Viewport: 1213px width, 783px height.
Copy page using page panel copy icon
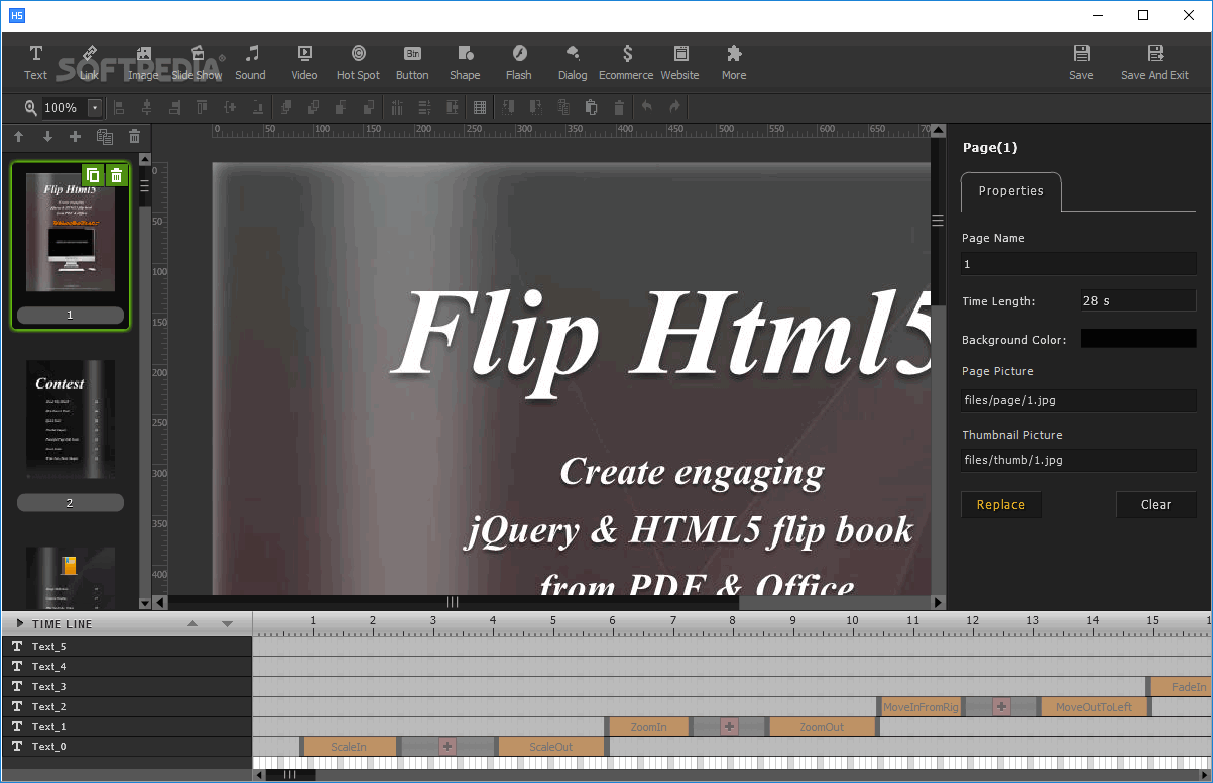pyautogui.click(x=104, y=137)
